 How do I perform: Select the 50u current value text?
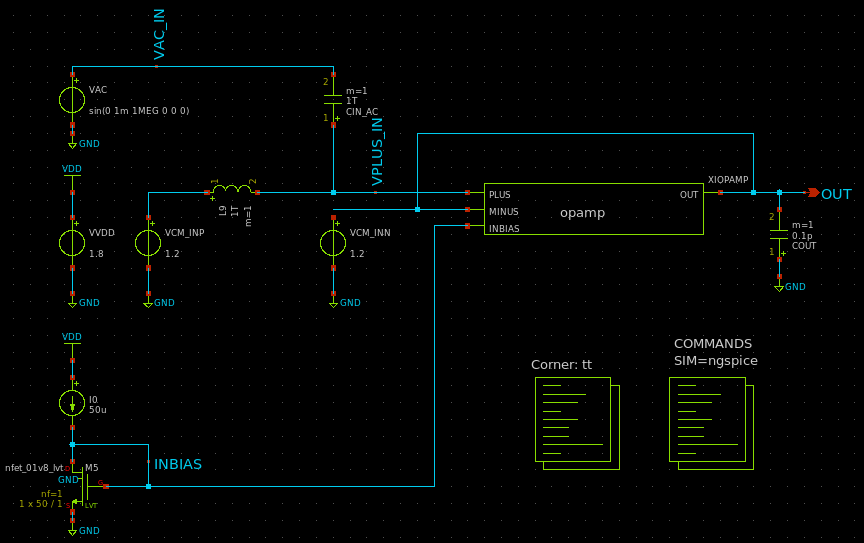coord(98,410)
